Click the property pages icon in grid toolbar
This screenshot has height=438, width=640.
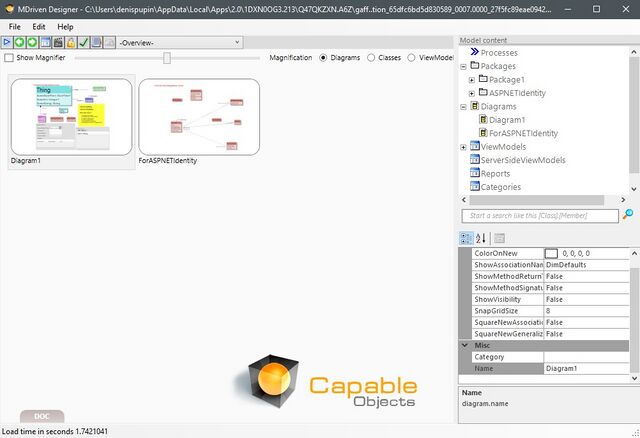pyautogui.click(x=499, y=238)
